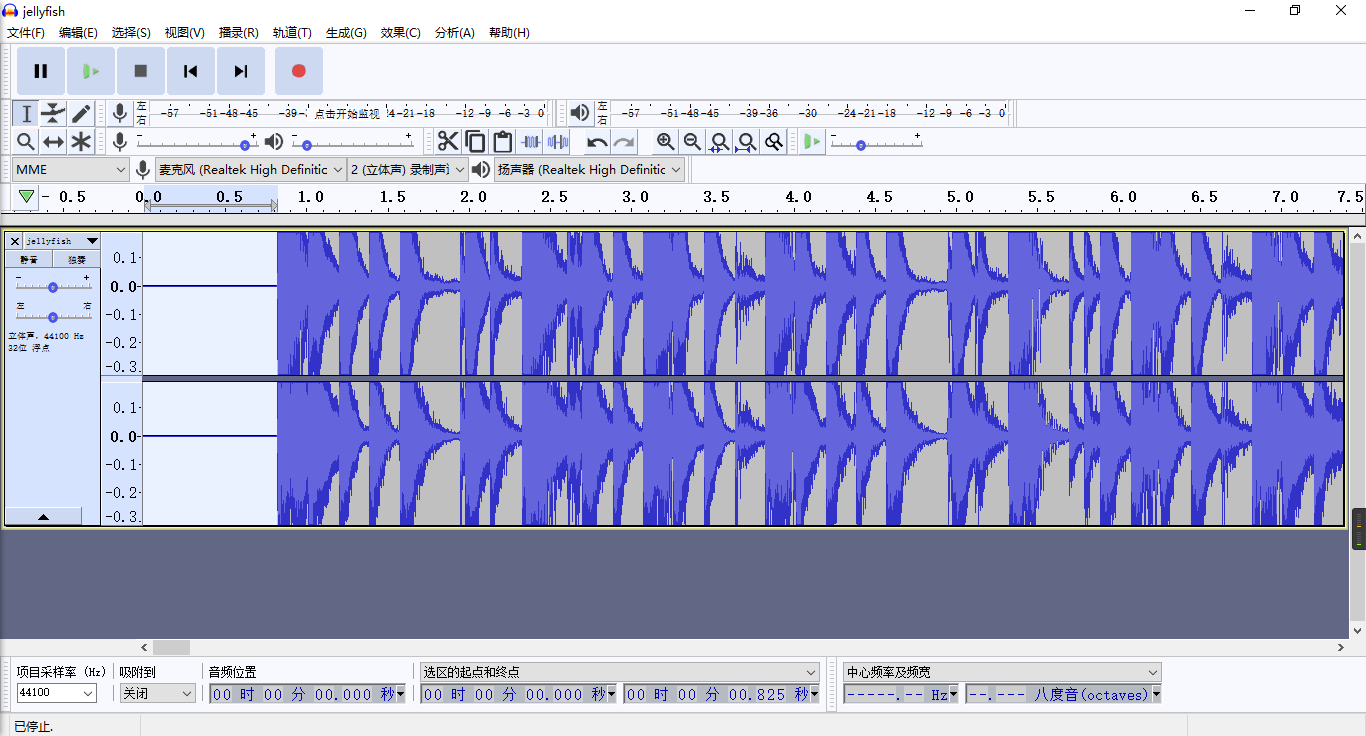The height and width of the screenshot is (736, 1366).
Task: Solo the jellyfish track (独奏)
Action: [76, 260]
